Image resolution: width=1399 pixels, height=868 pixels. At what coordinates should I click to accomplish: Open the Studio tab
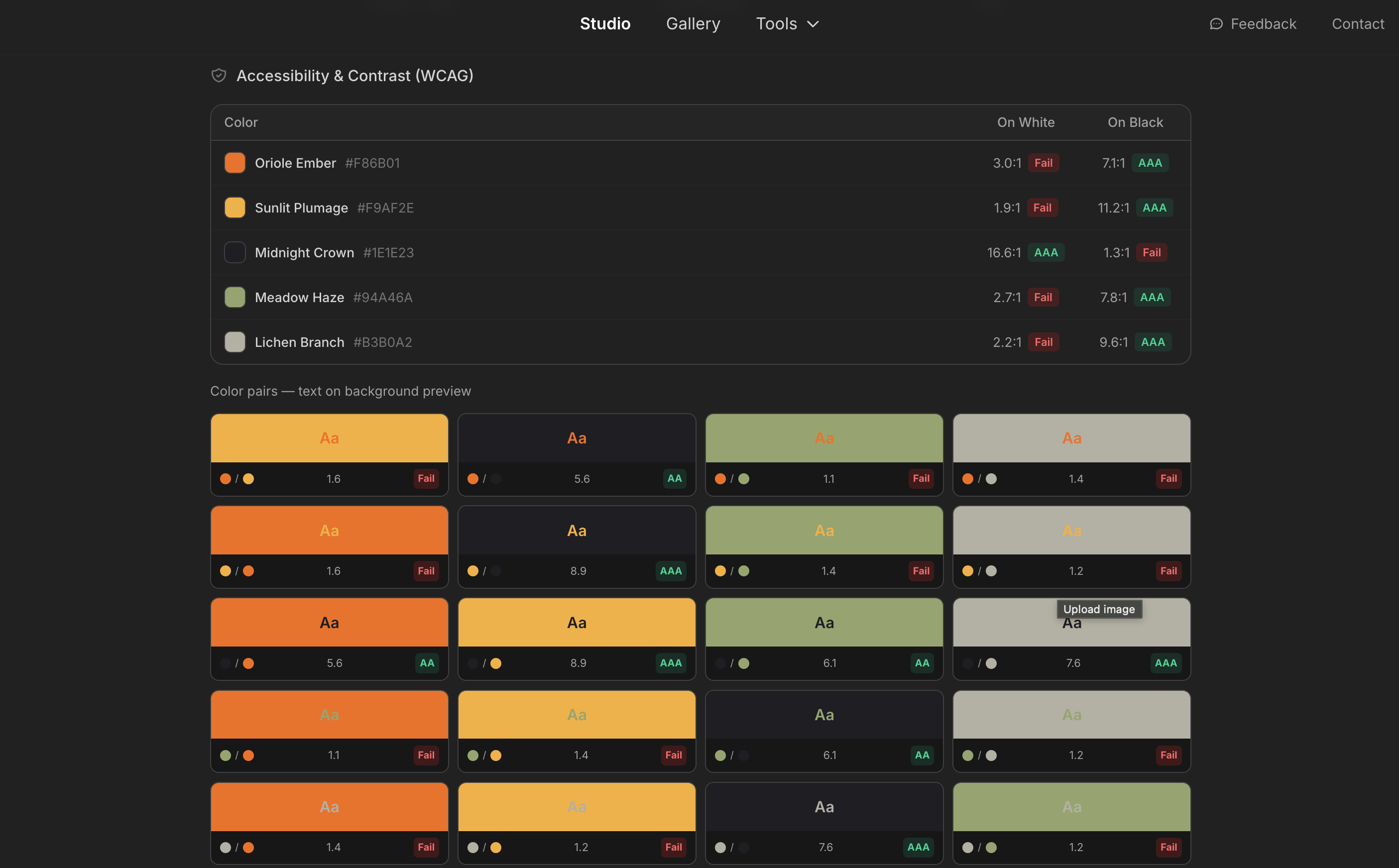[605, 24]
